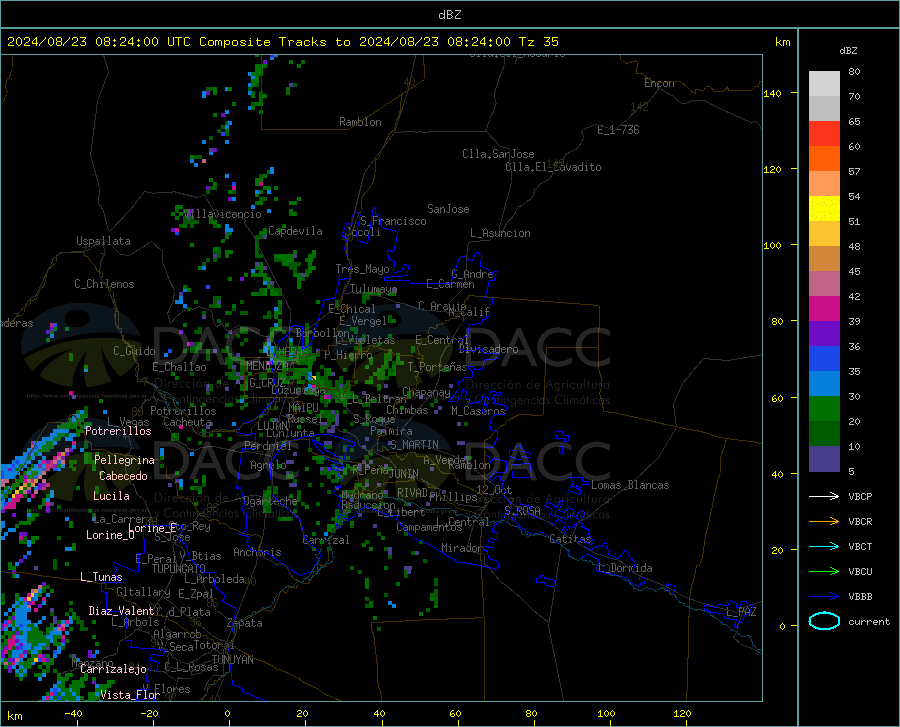This screenshot has width=900, height=727.
Task: Click the Catitas label
Action: 571,539
